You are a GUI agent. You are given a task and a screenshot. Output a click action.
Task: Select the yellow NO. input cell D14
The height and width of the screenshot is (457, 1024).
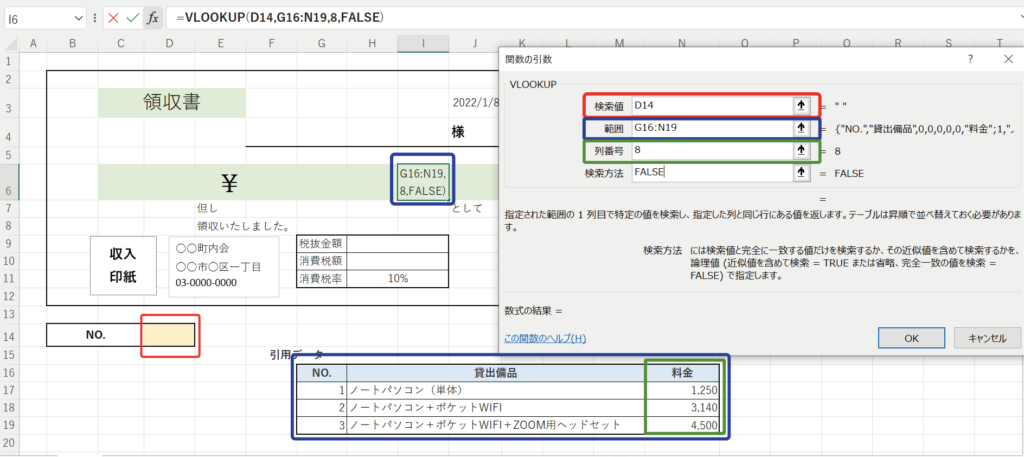click(170, 335)
